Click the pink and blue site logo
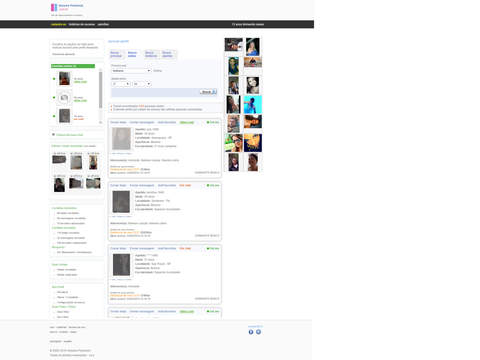Screen dimensions: 480x360 pos(54,7)
